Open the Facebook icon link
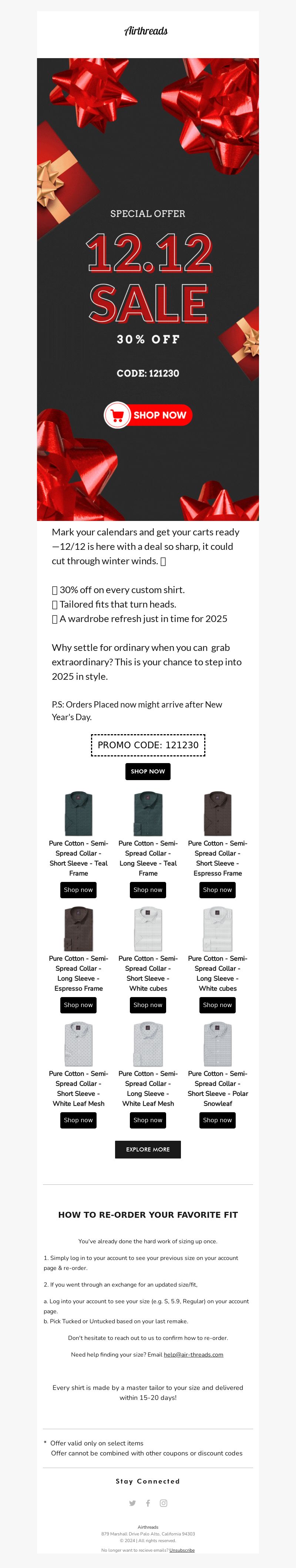 tap(148, 1503)
